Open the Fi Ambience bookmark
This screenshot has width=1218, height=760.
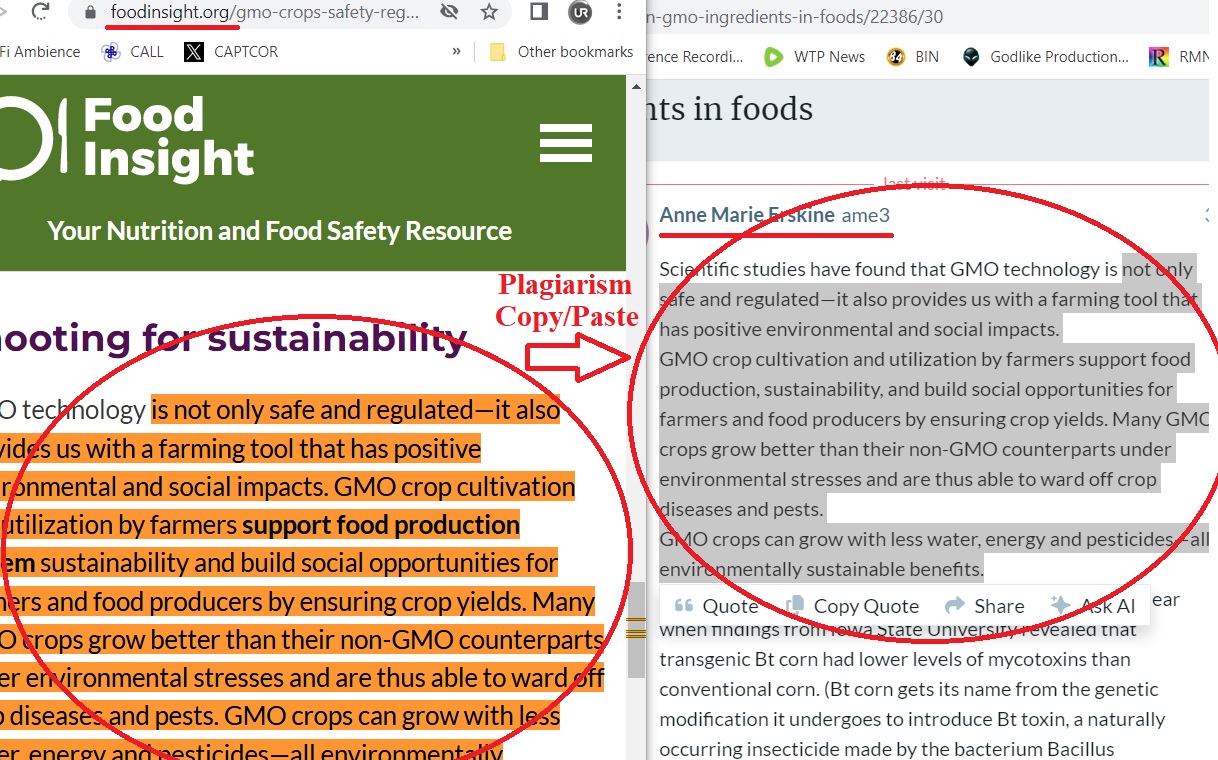point(40,52)
